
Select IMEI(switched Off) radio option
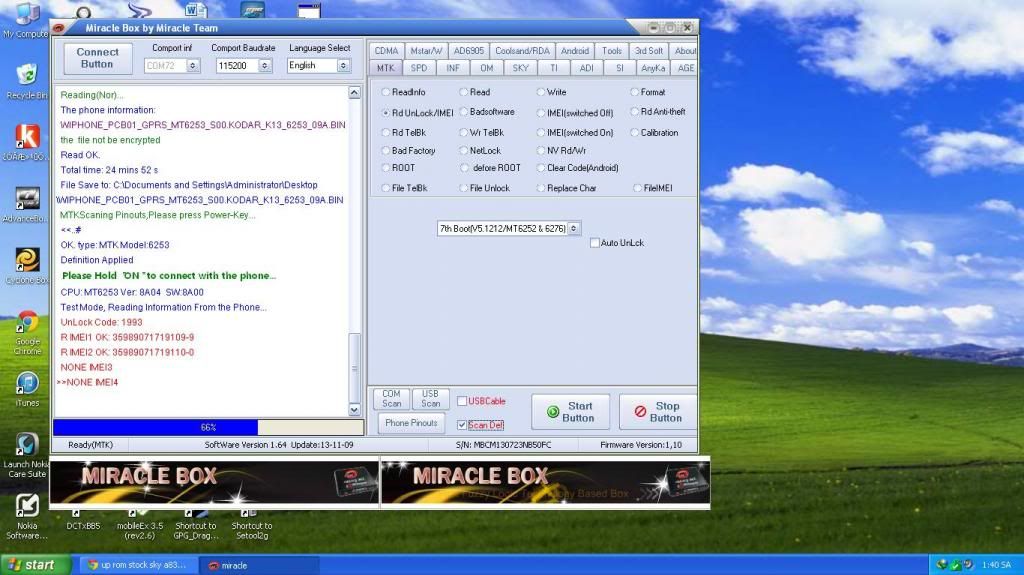coord(541,113)
